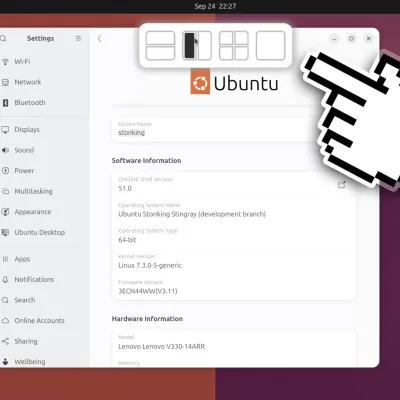The width and height of the screenshot is (400, 400).
Task: Select Sharing in the sidebar
Action: click(x=40, y=341)
